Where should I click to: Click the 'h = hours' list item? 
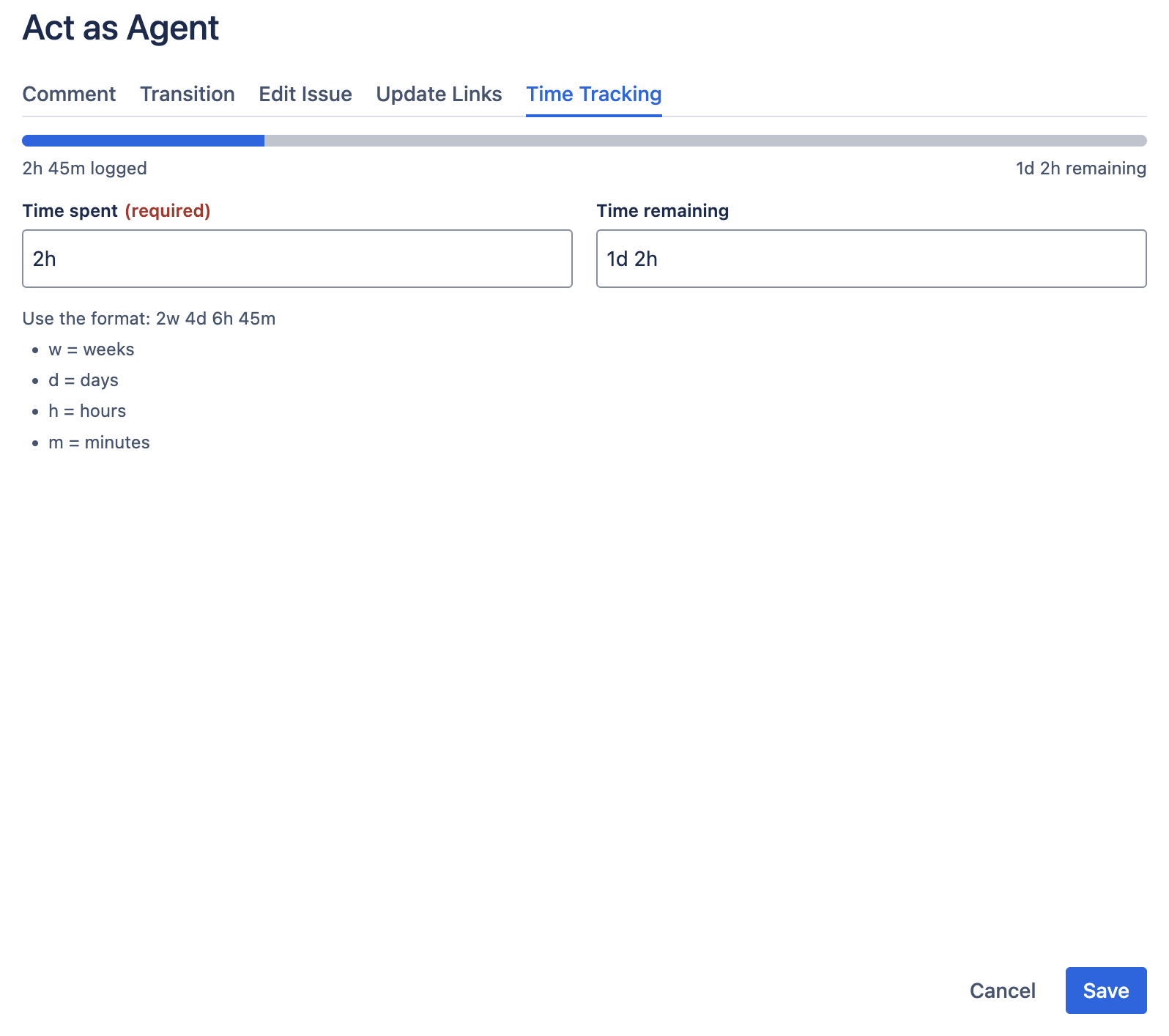pos(87,411)
